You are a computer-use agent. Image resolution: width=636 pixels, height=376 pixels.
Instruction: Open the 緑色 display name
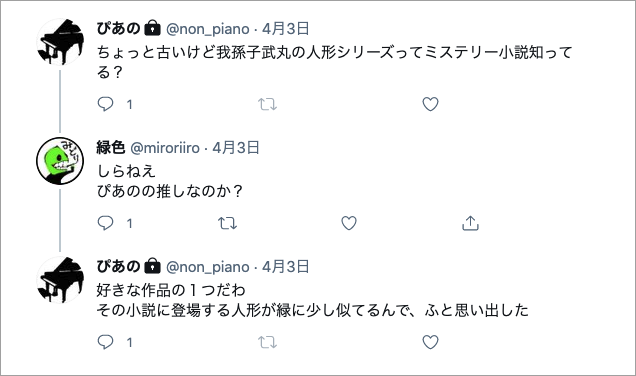(110, 148)
